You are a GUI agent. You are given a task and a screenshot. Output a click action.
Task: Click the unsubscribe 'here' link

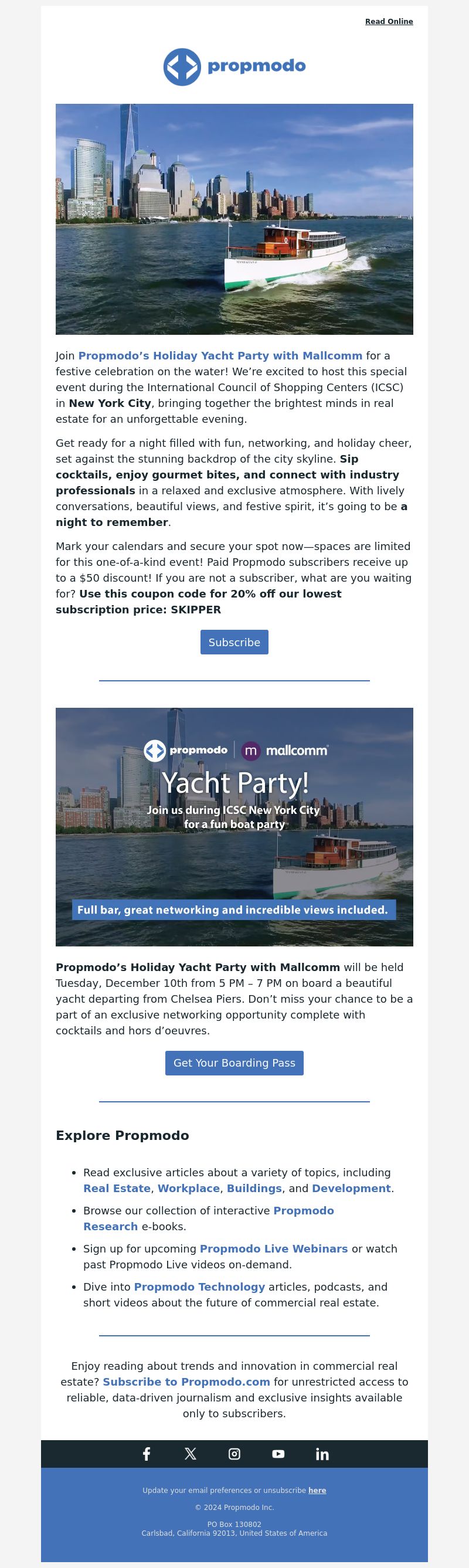317,1490
